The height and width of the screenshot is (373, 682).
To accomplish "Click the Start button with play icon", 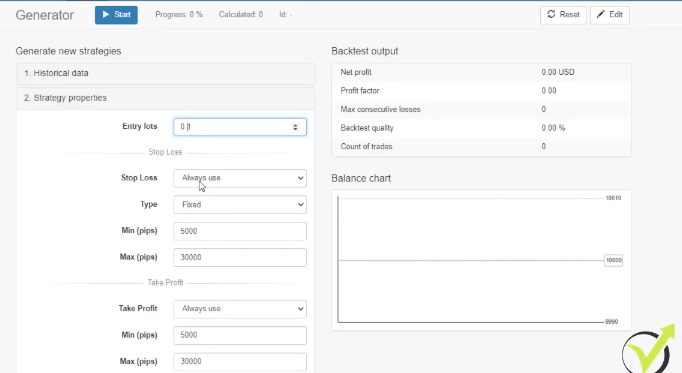I will tap(116, 15).
